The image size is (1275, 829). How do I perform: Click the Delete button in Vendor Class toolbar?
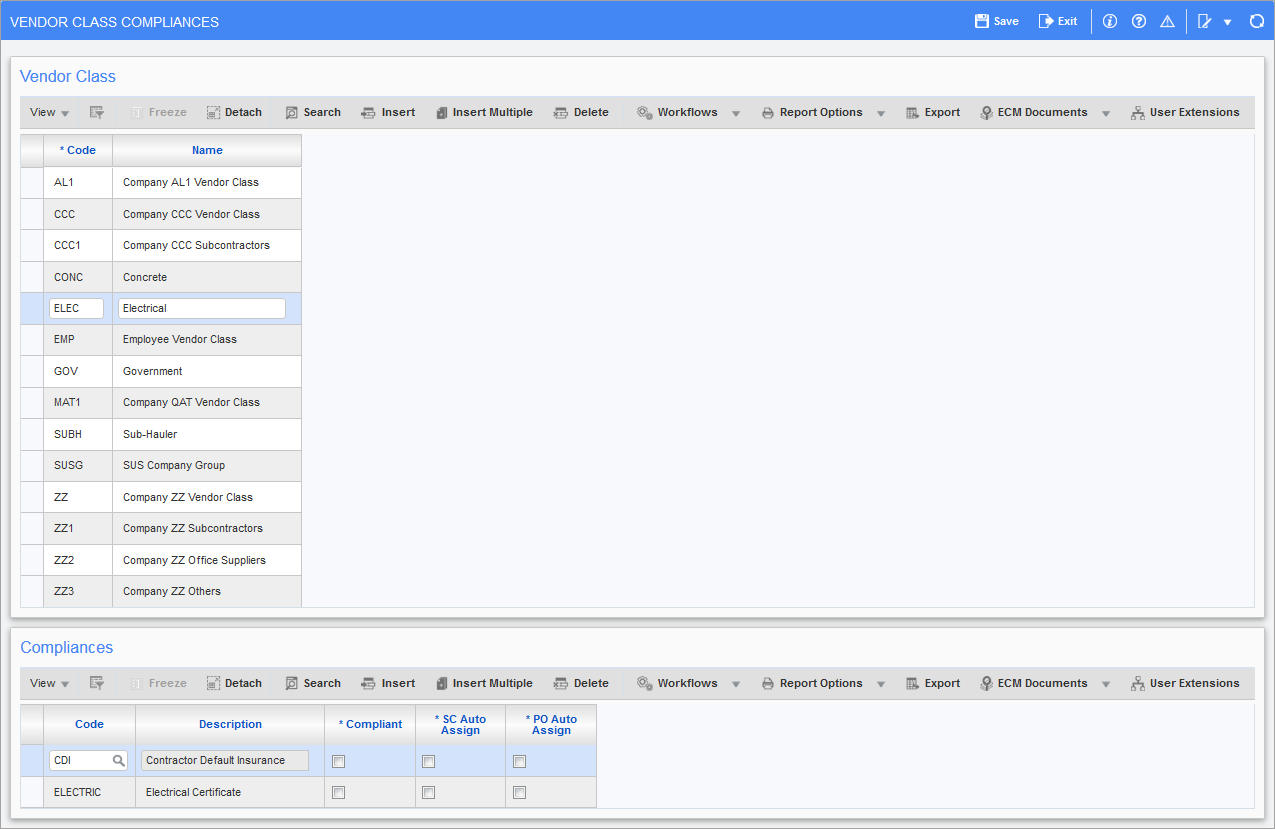(581, 112)
